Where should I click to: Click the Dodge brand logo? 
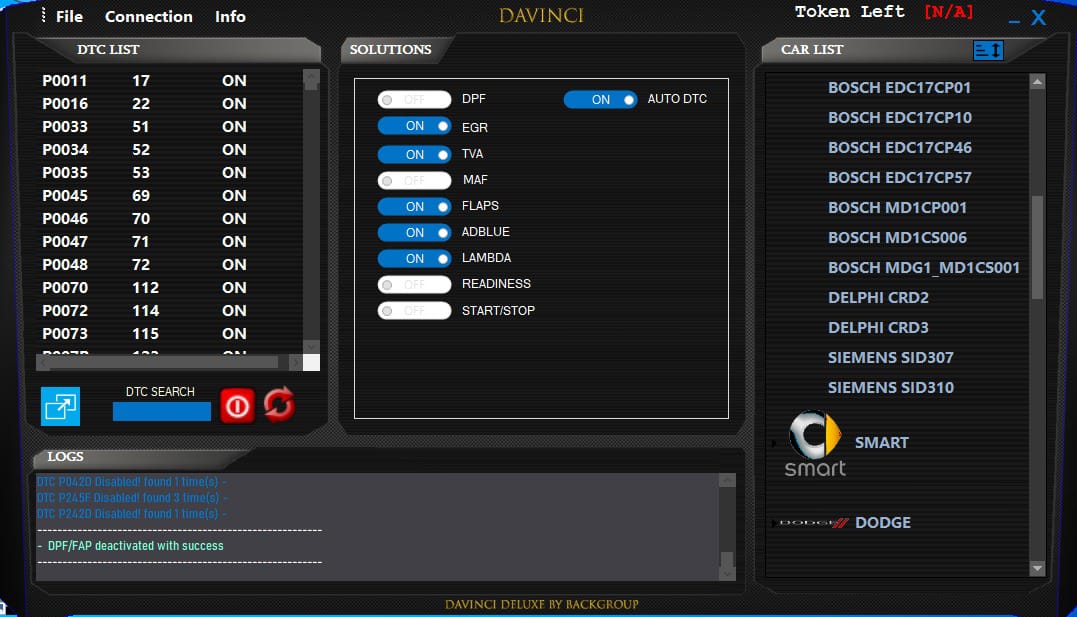[814, 523]
